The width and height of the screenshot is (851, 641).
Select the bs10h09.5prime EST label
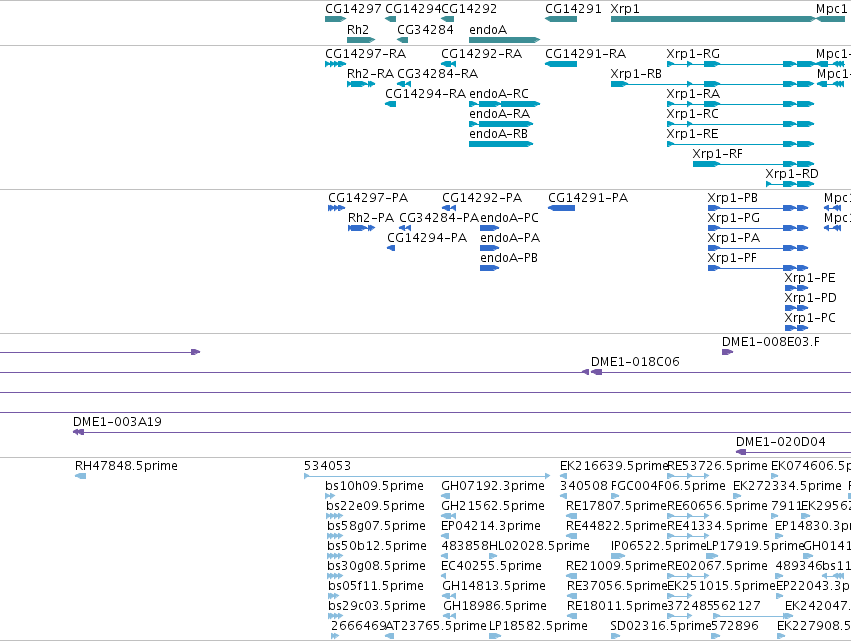[x=374, y=486]
